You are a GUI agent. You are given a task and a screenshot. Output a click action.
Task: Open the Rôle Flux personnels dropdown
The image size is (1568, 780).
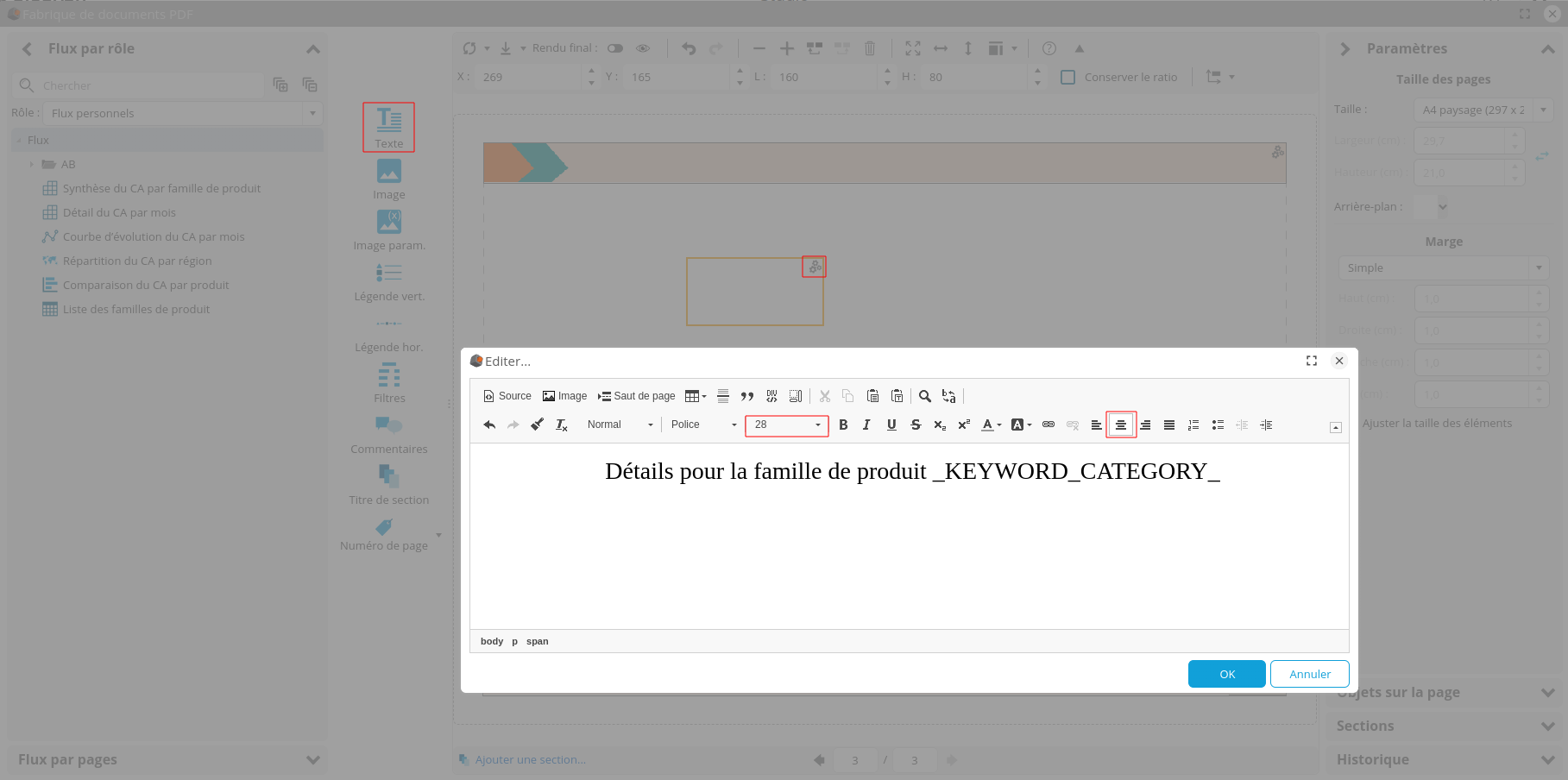point(182,113)
